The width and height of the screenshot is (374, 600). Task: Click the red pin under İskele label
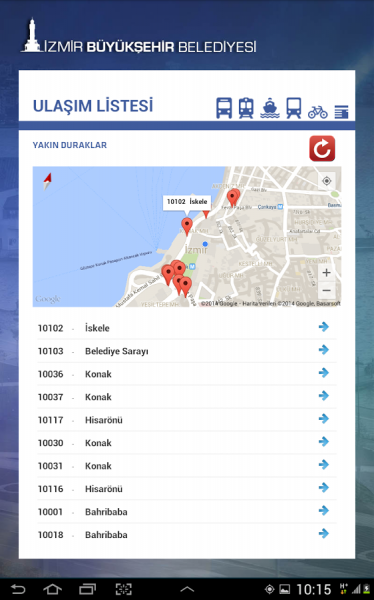coord(186,226)
